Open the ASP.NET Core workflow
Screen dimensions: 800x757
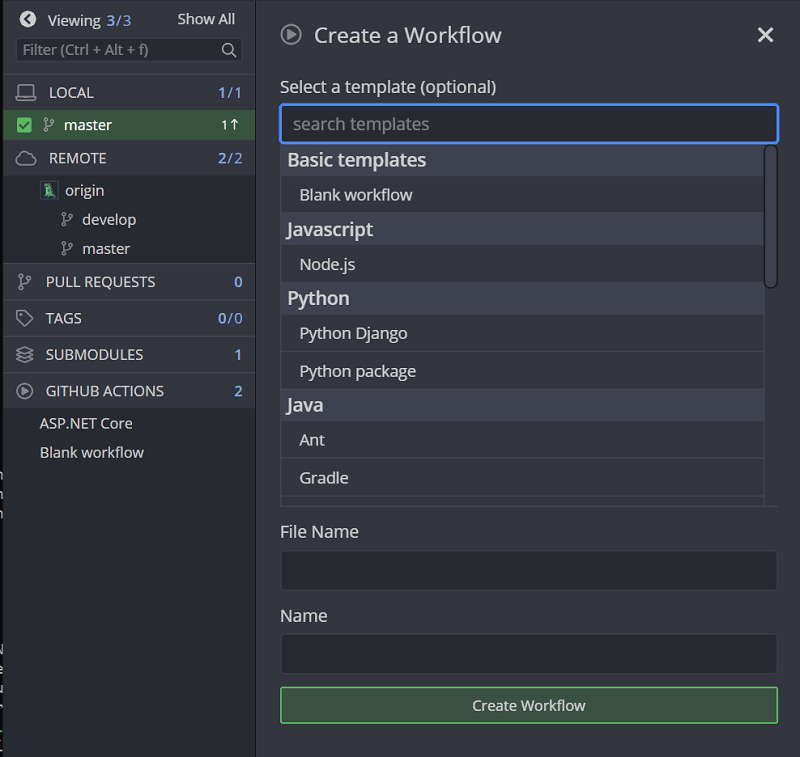coord(86,424)
